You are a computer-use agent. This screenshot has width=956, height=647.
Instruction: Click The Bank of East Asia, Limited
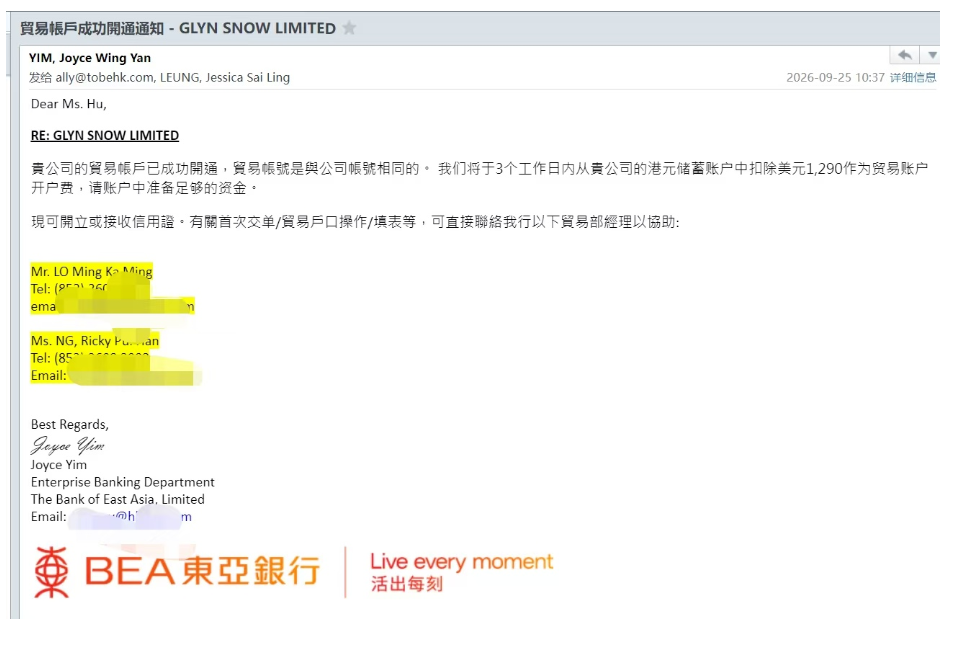(x=118, y=499)
